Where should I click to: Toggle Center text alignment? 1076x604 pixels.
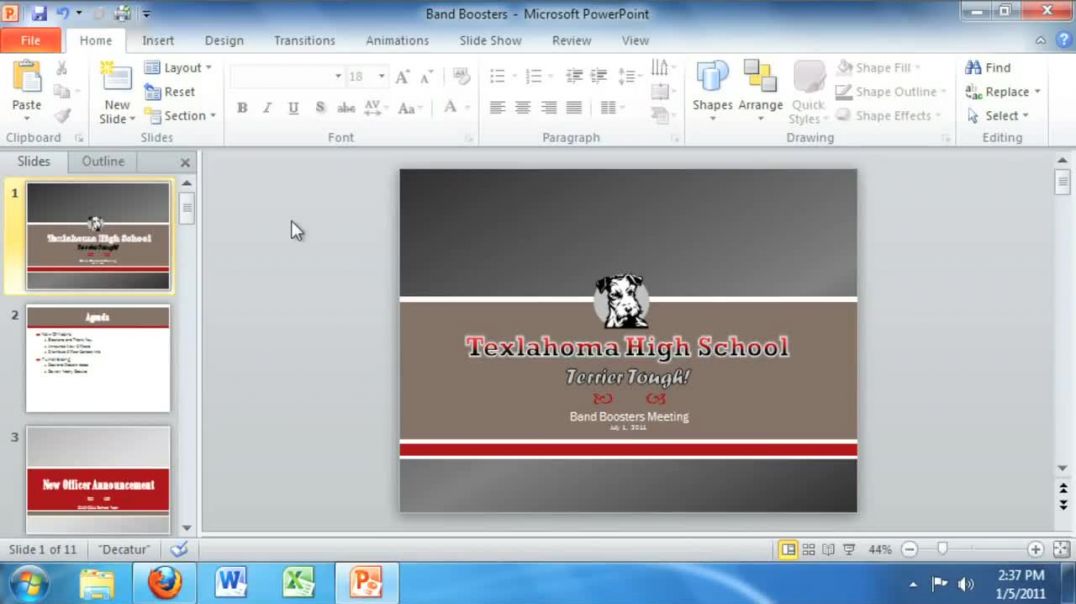coord(523,108)
